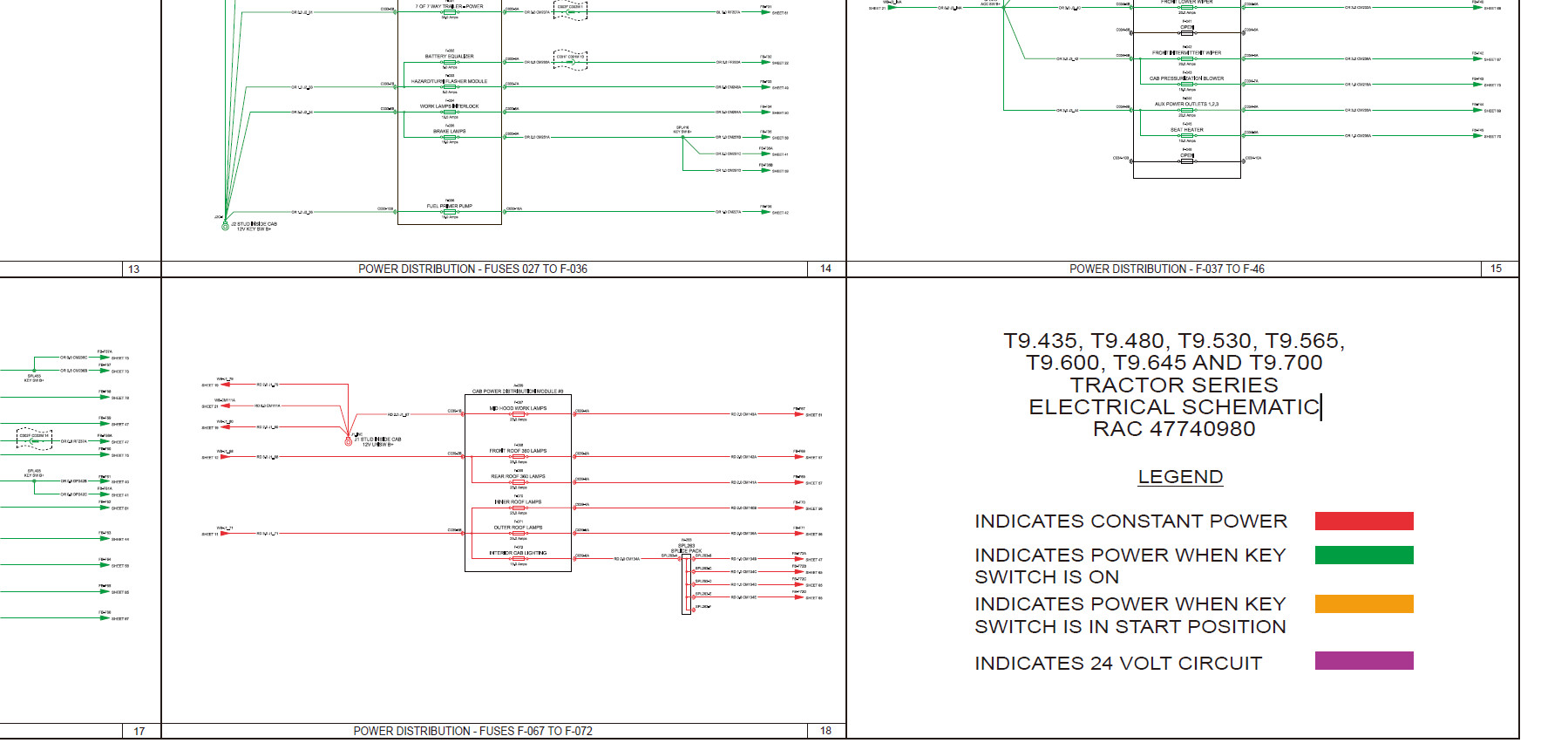Click the 'FUEL PRIMER PUMP' fuse label
This screenshot has width=1568, height=743.
tap(449, 207)
